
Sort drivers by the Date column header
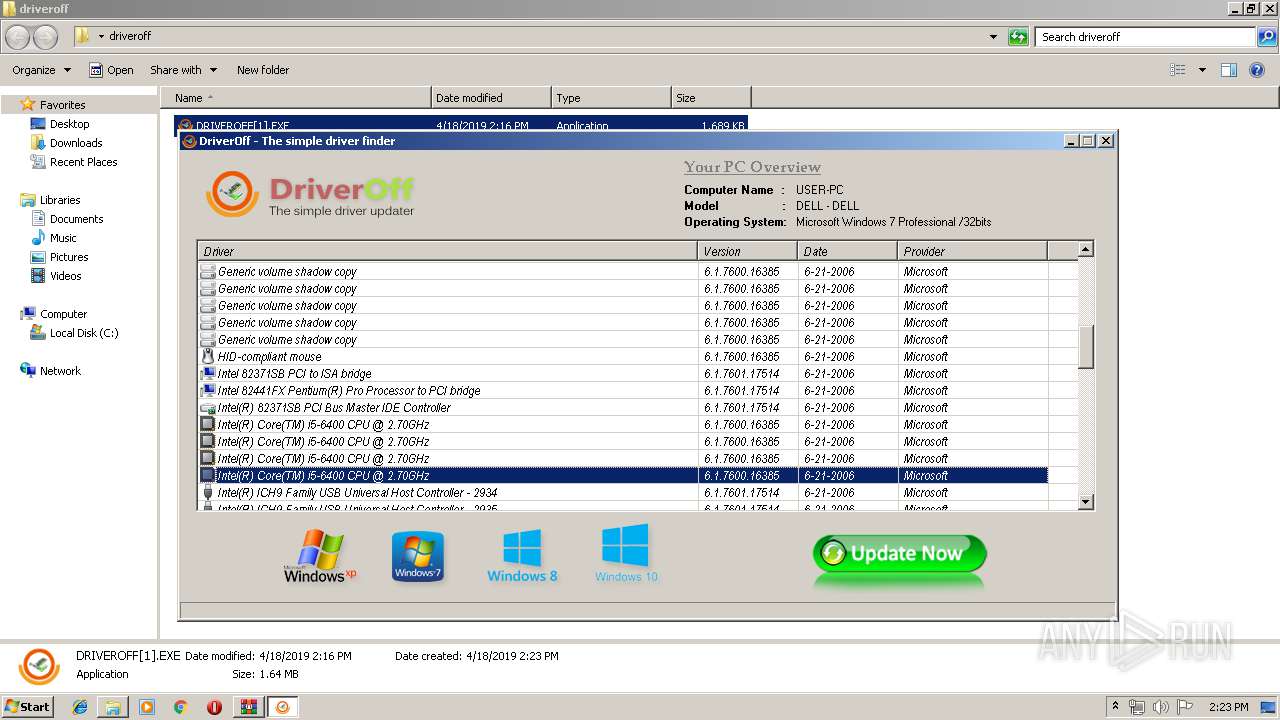(847, 251)
